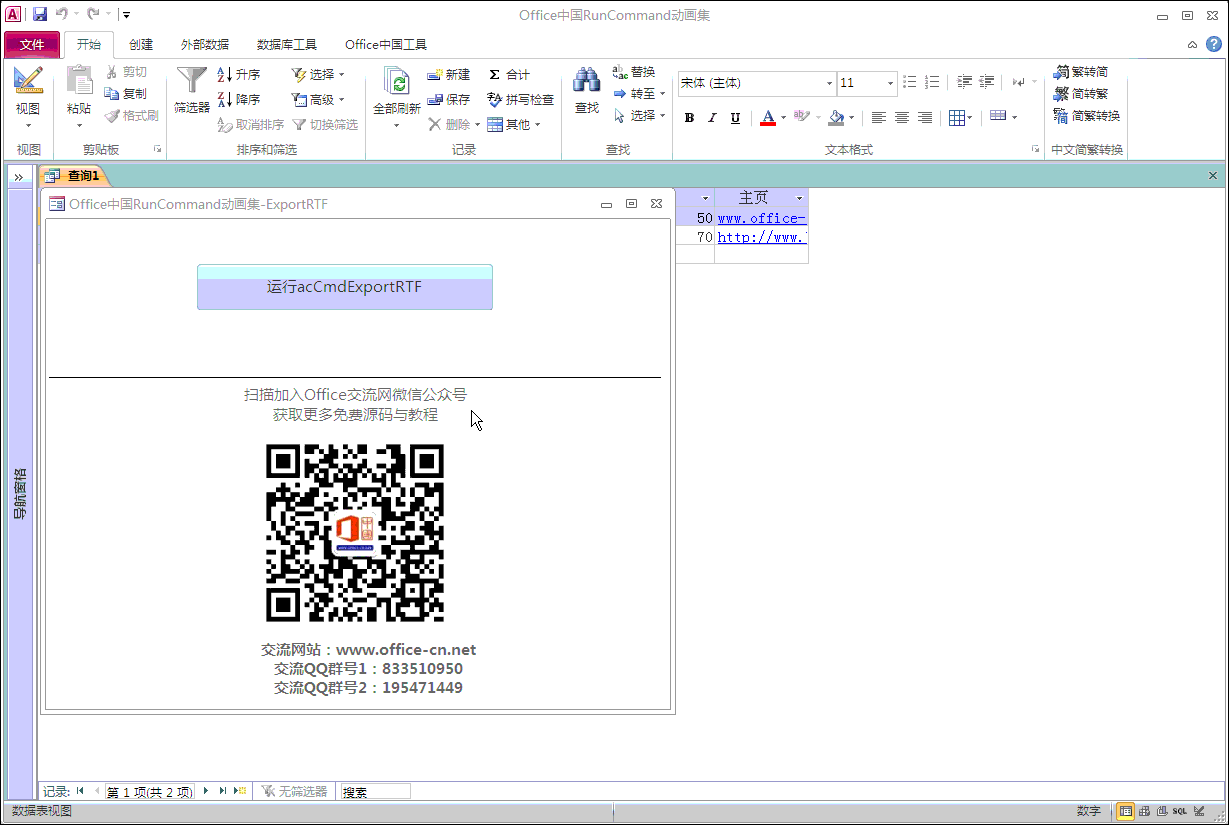1229x825 pixels.
Task: Create new record with 新建
Action: click(x=449, y=75)
